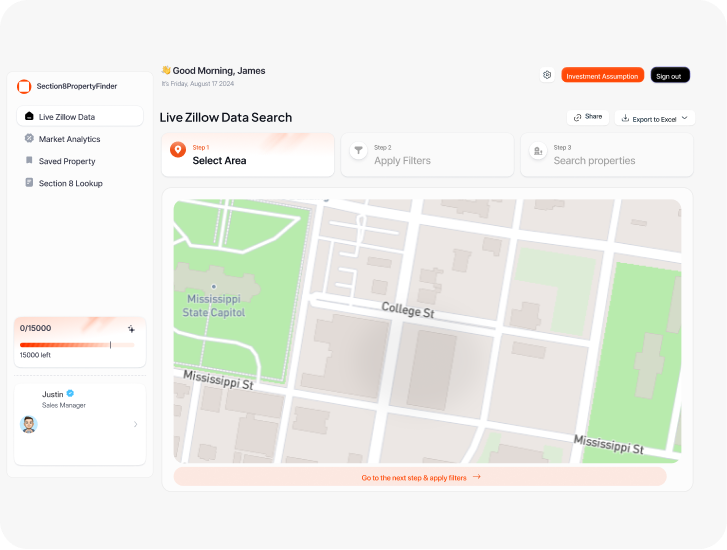Click the building icon in Step 3
Viewport: 727px width, 550px height.
click(538, 151)
